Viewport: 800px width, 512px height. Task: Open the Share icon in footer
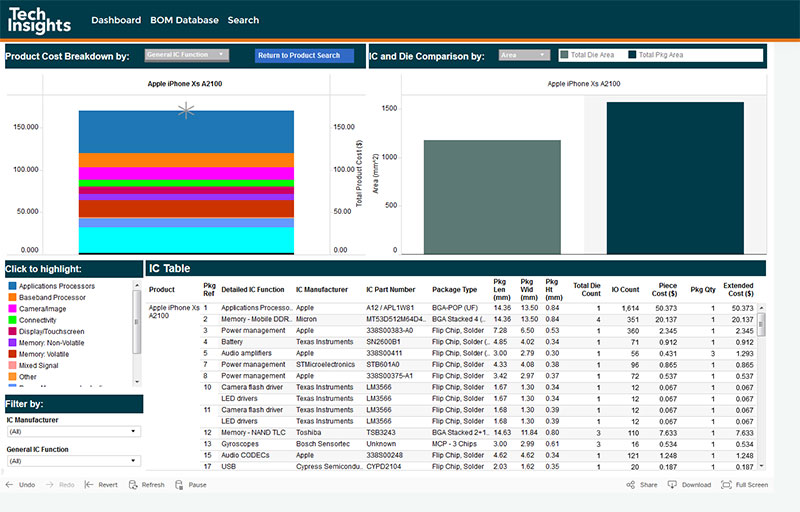pos(630,484)
